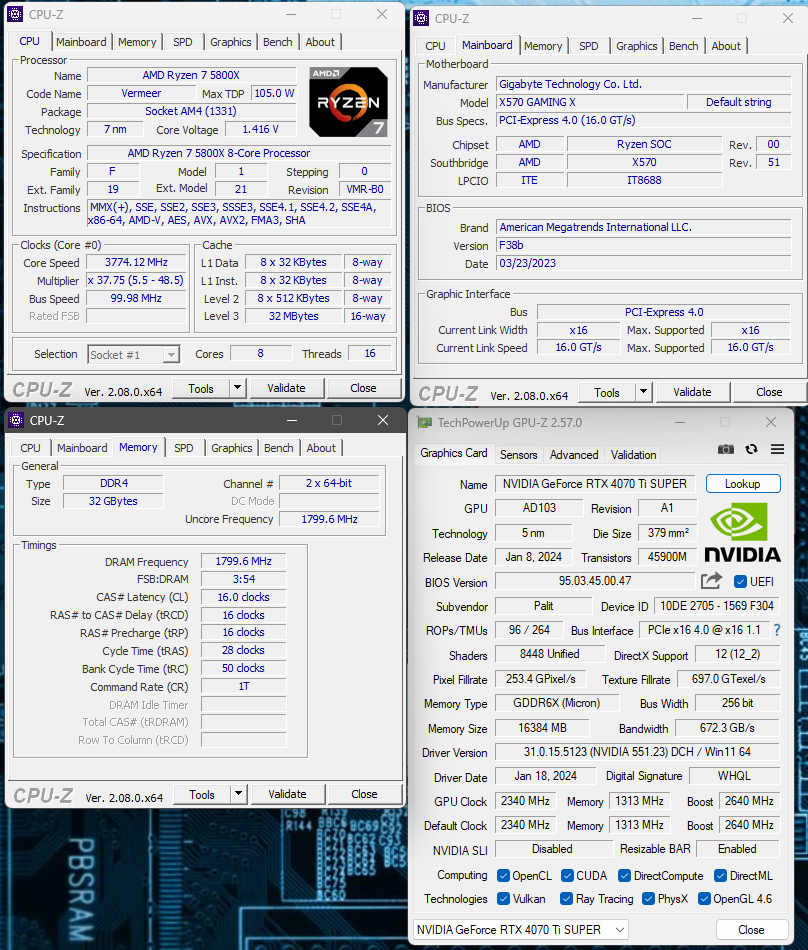Image resolution: width=808 pixels, height=950 pixels.
Task: Toggle the PhysX checkbox
Action: [x=648, y=899]
